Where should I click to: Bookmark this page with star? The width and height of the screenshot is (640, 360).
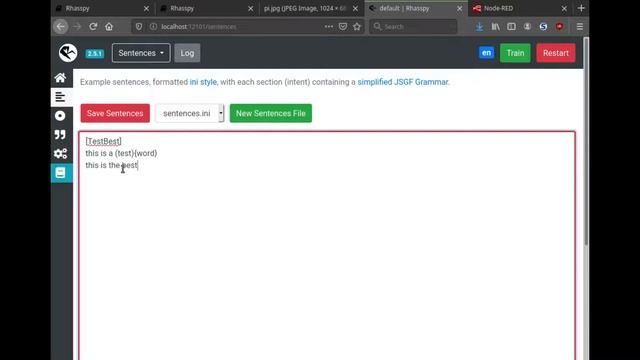point(357,27)
